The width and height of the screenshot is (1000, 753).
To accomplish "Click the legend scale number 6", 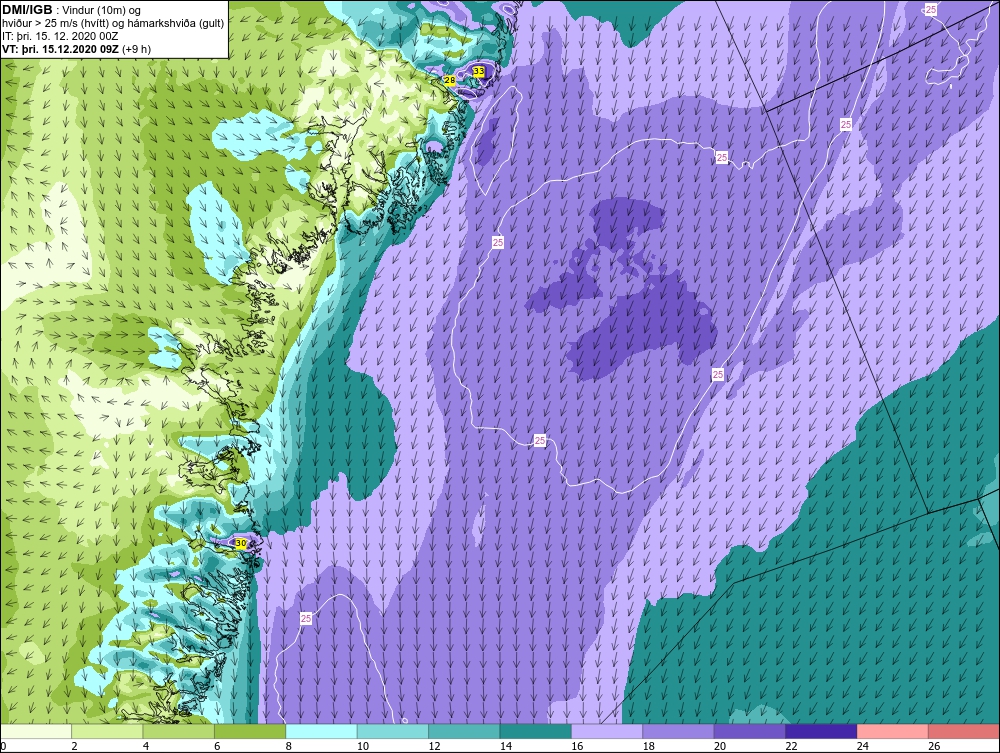I will [x=217, y=746].
